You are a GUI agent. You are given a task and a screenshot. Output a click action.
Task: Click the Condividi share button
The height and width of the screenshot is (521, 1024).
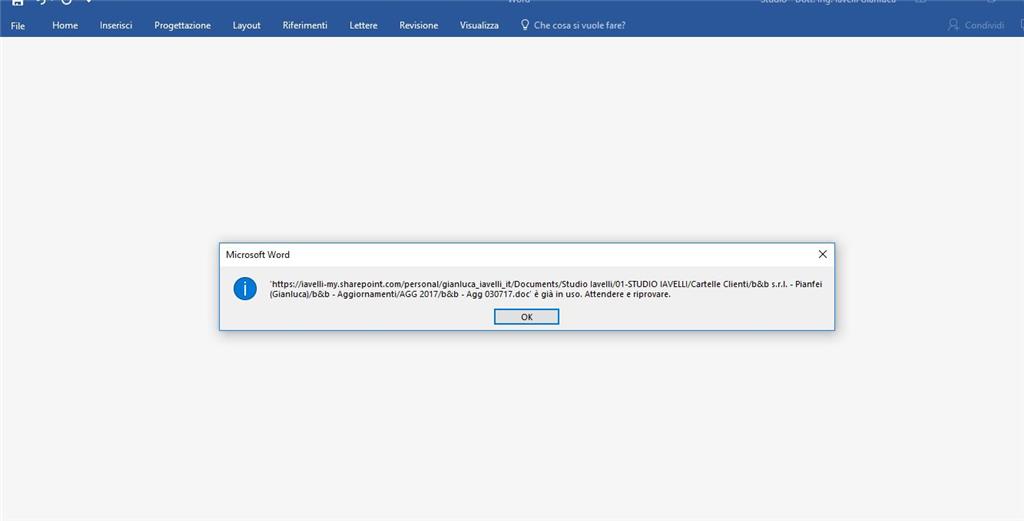976,25
